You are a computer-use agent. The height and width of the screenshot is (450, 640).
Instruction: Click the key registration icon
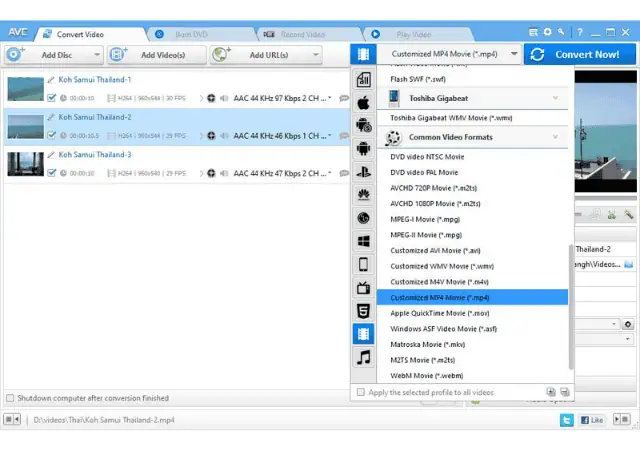point(561,32)
